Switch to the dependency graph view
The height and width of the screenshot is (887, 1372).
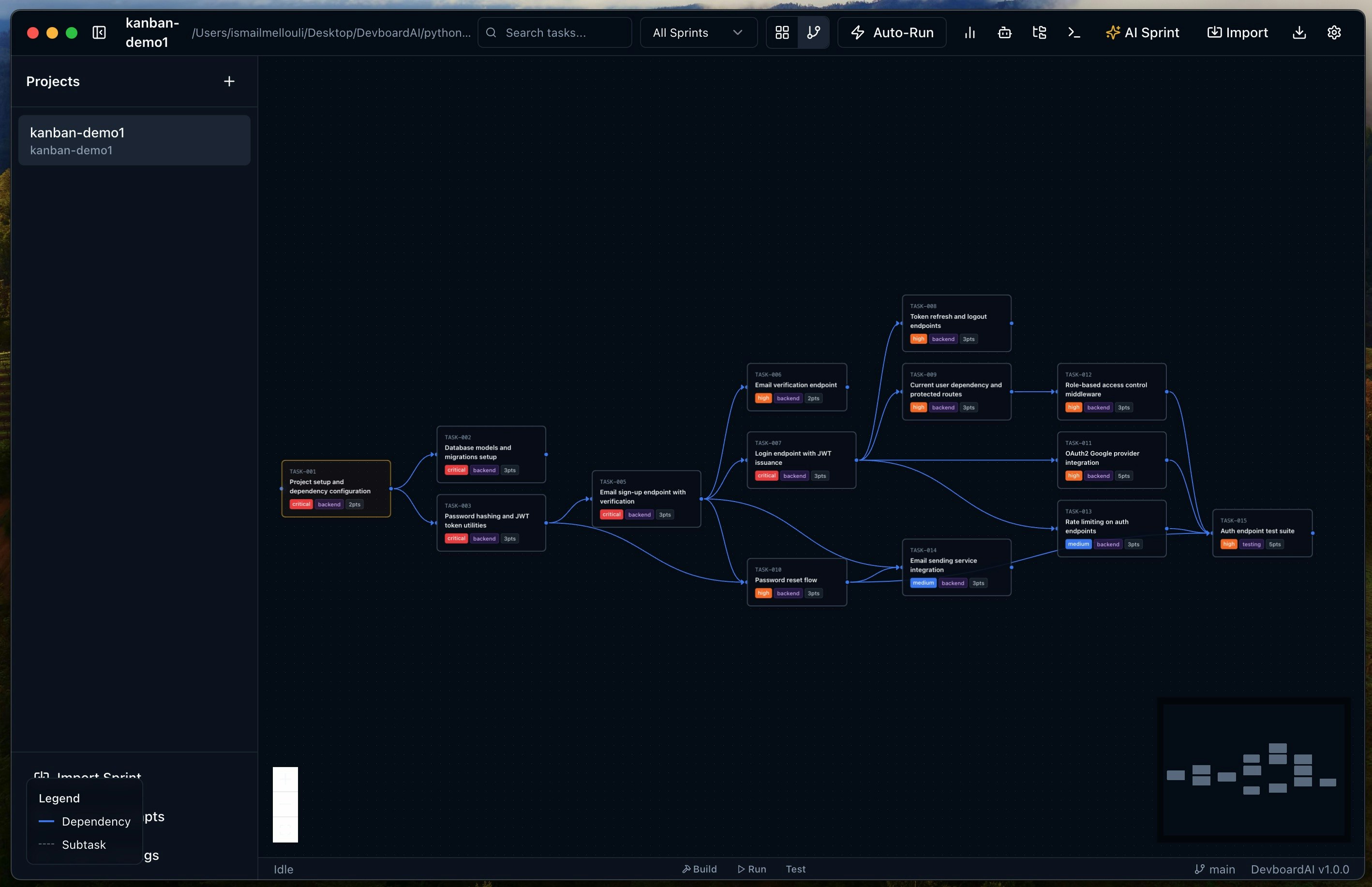pos(813,33)
